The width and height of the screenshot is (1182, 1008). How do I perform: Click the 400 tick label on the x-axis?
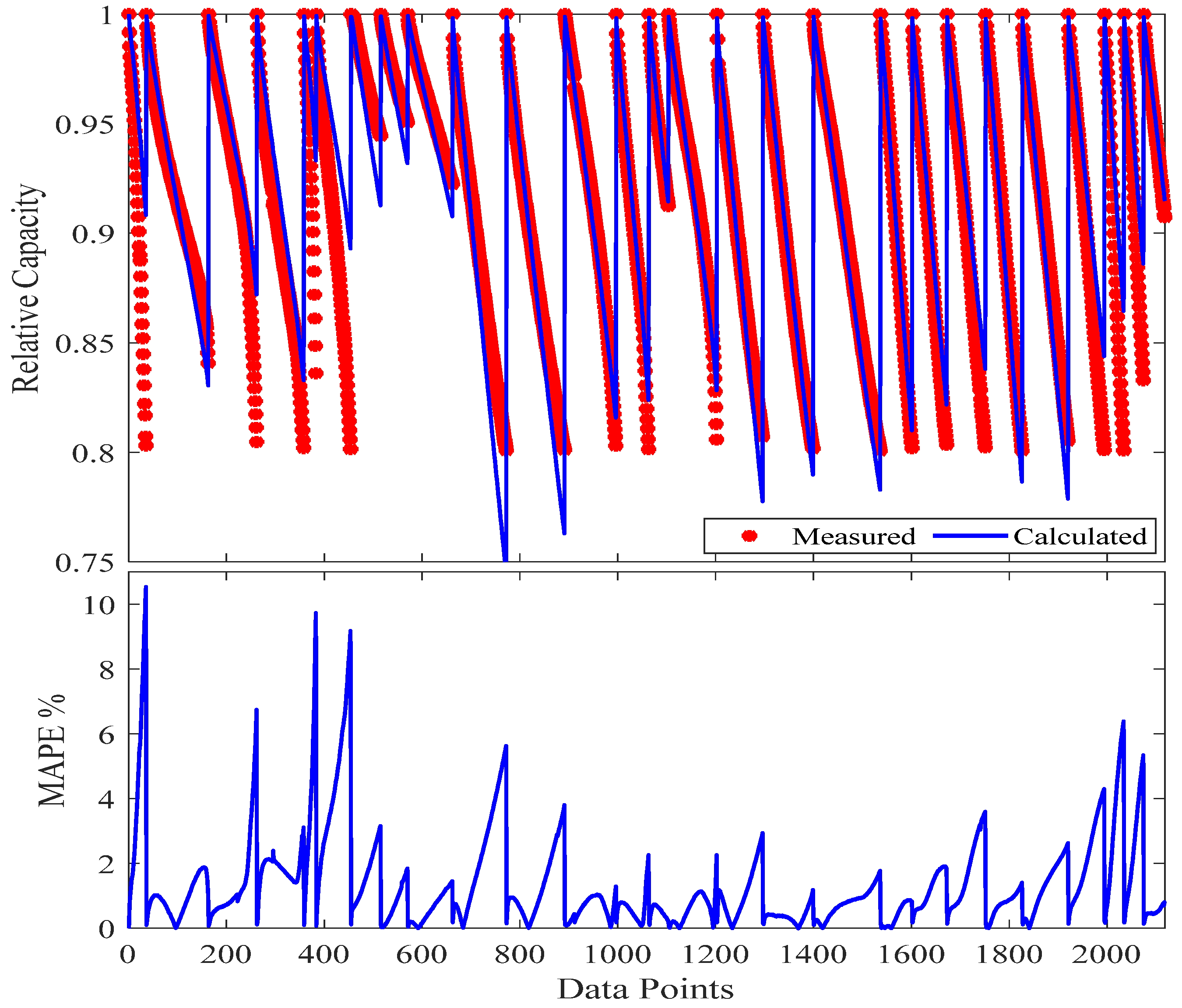point(324,954)
